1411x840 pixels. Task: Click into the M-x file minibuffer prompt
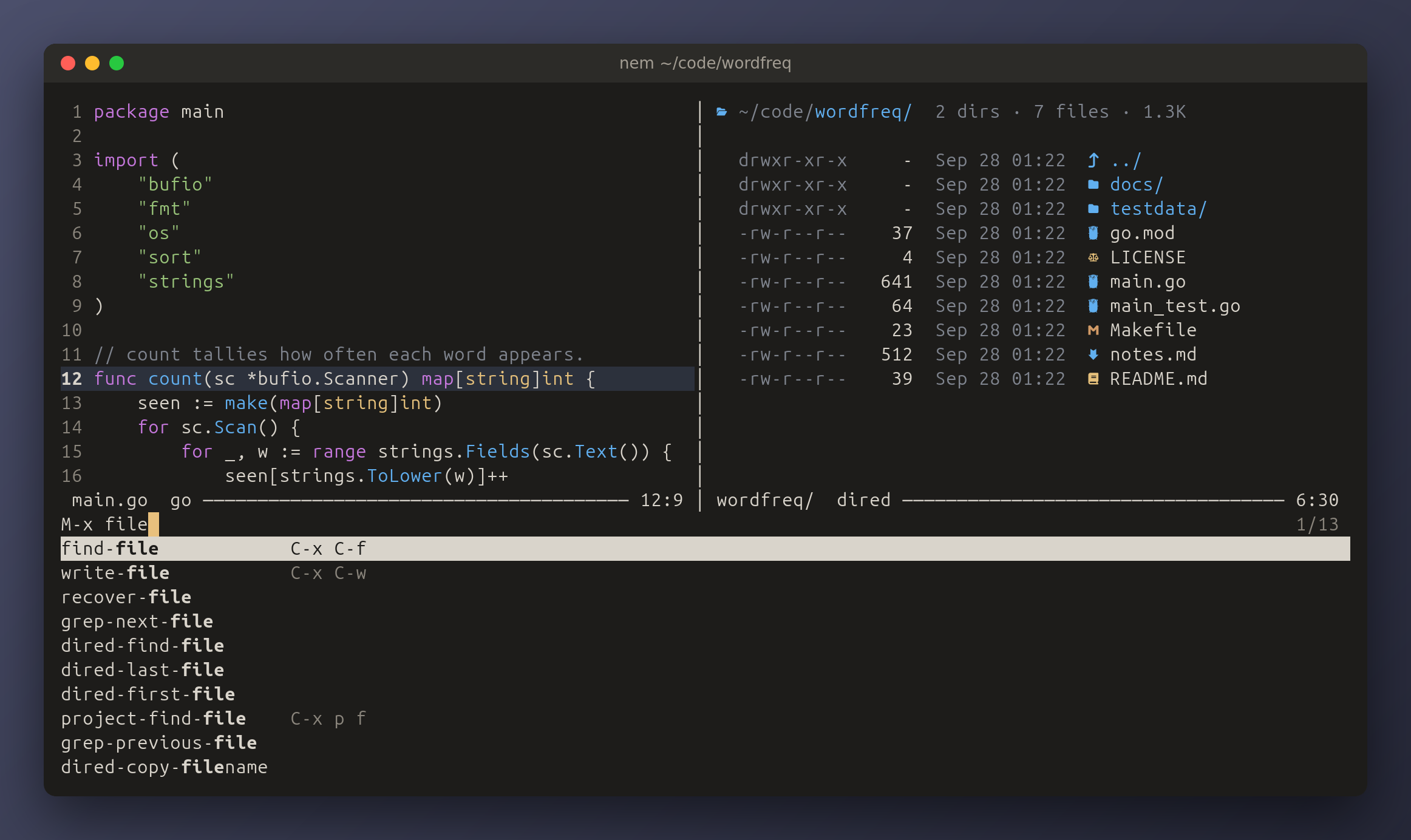pyautogui.click(x=110, y=524)
